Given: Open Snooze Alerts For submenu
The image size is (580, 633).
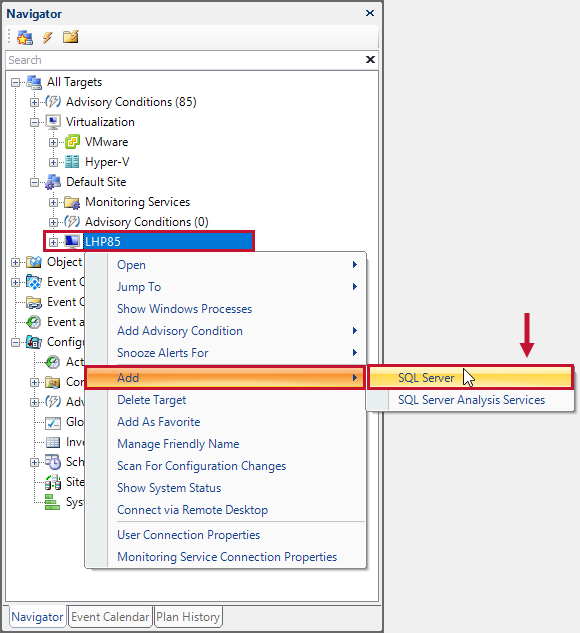Looking at the screenshot, I should pyautogui.click(x=226, y=353).
